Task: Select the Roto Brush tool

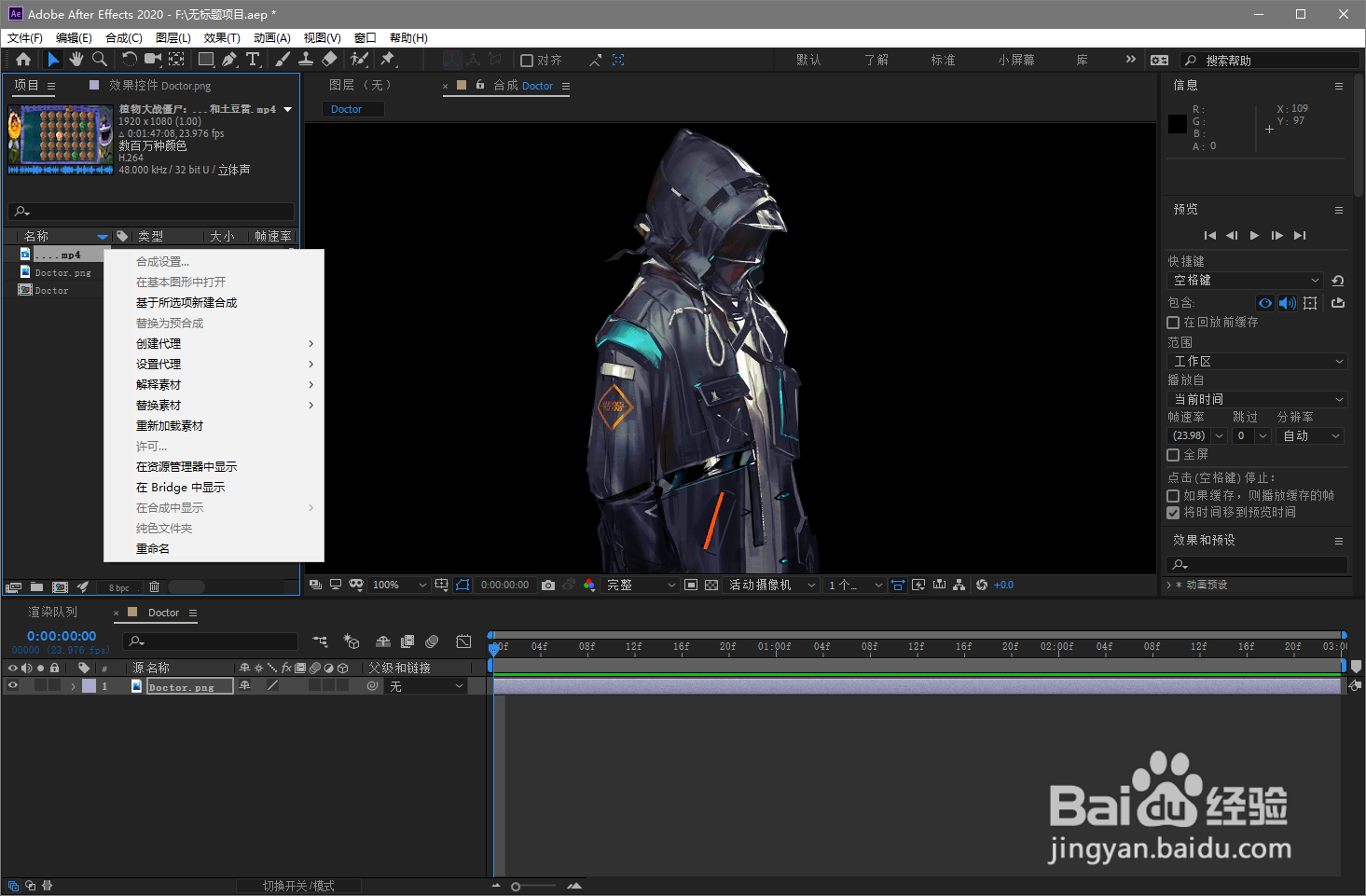Action: 359,60
